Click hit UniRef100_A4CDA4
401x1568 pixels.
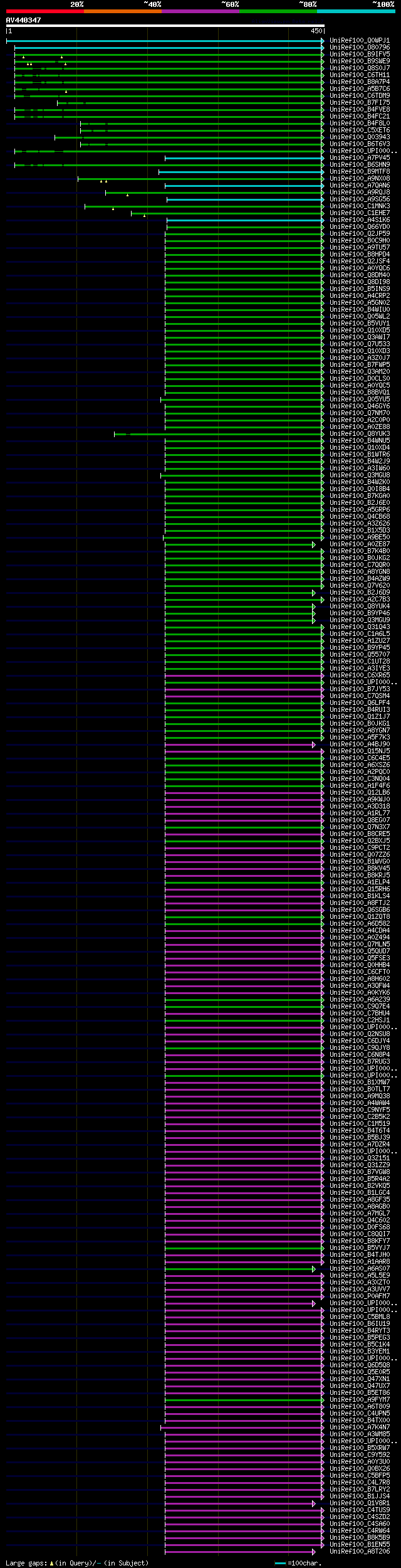click(x=360, y=931)
